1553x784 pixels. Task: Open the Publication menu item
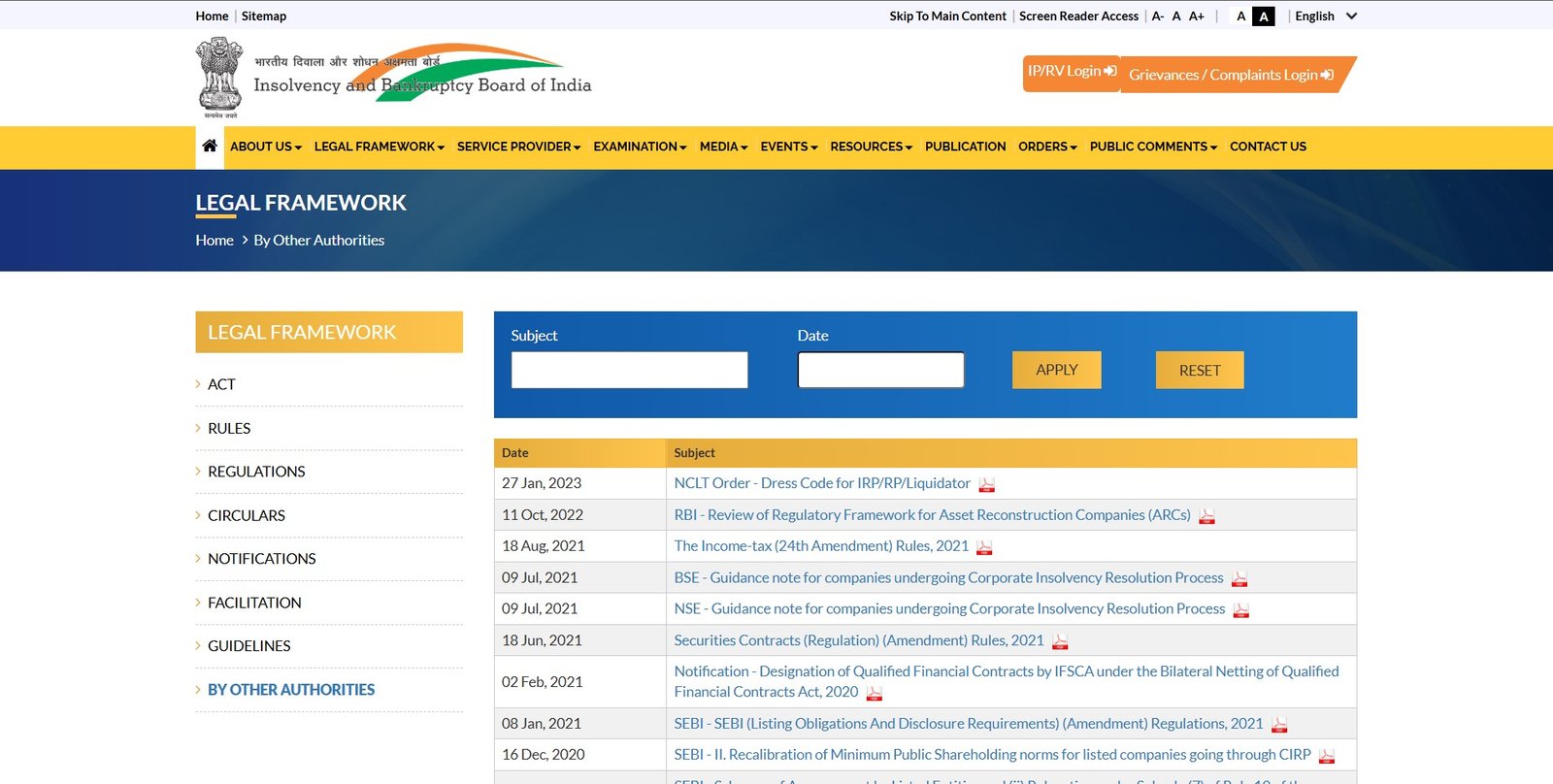pos(965,147)
